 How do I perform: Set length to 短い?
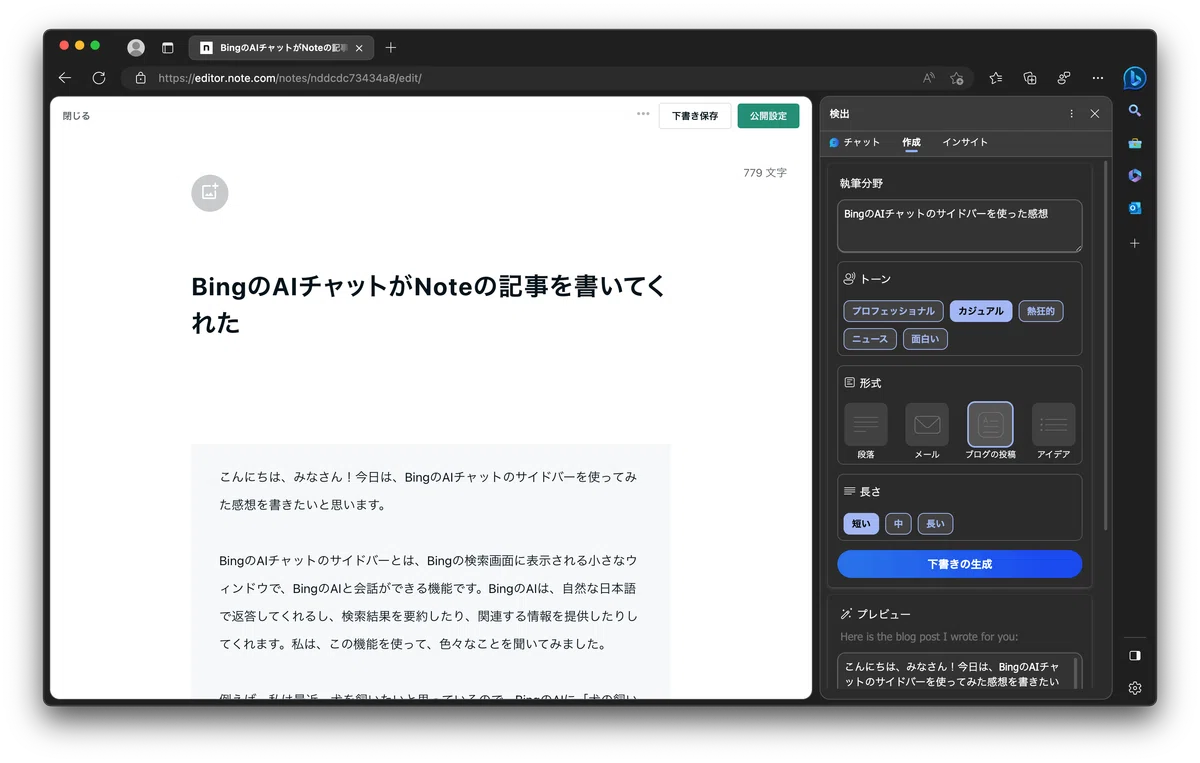click(x=861, y=523)
